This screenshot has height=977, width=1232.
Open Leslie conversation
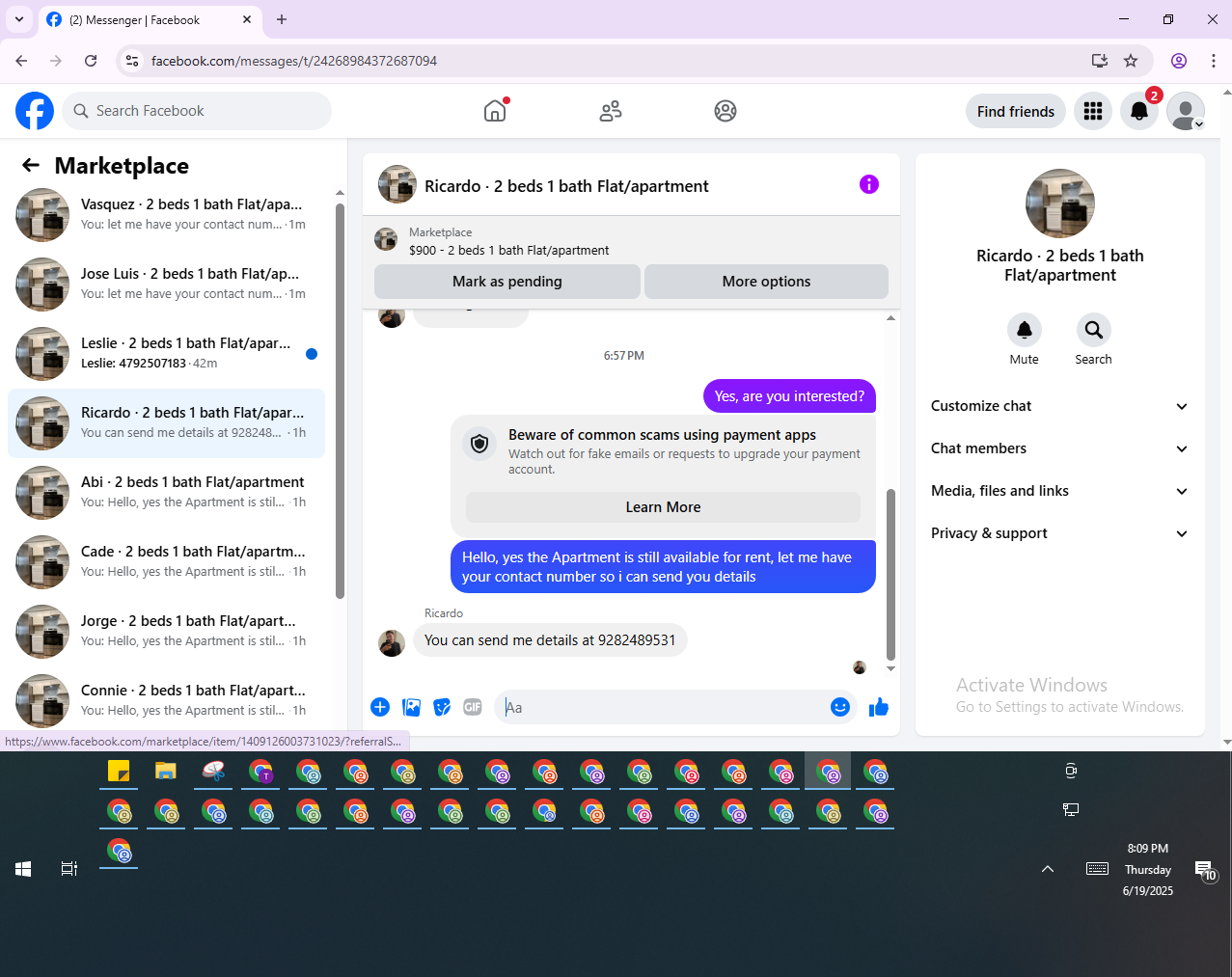click(x=166, y=354)
